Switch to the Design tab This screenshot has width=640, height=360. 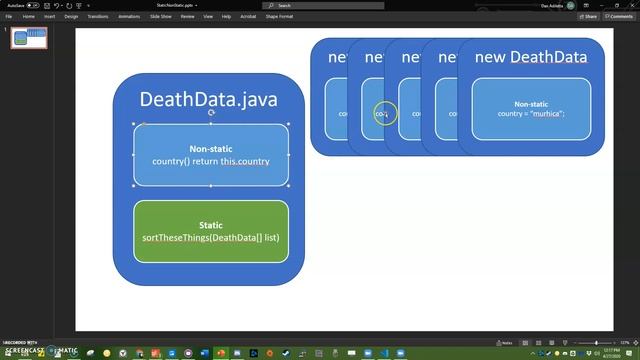[71, 17]
